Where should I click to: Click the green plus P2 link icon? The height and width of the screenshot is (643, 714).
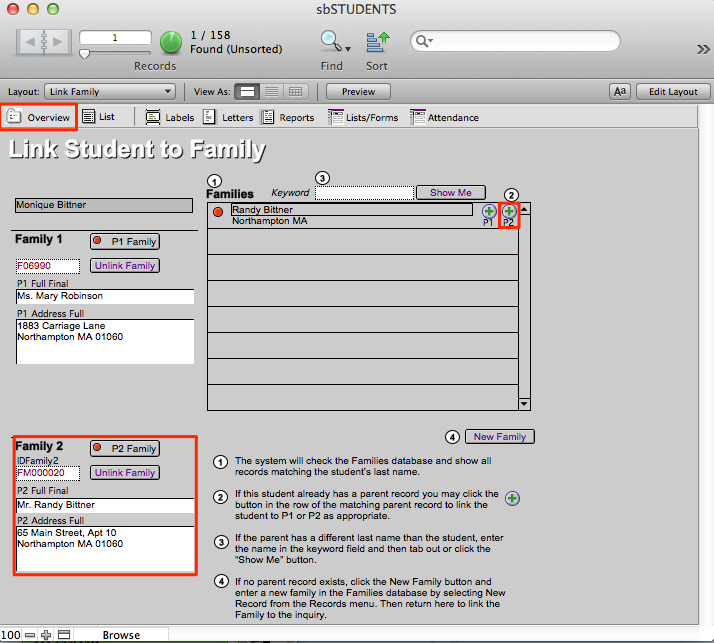click(x=509, y=211)
